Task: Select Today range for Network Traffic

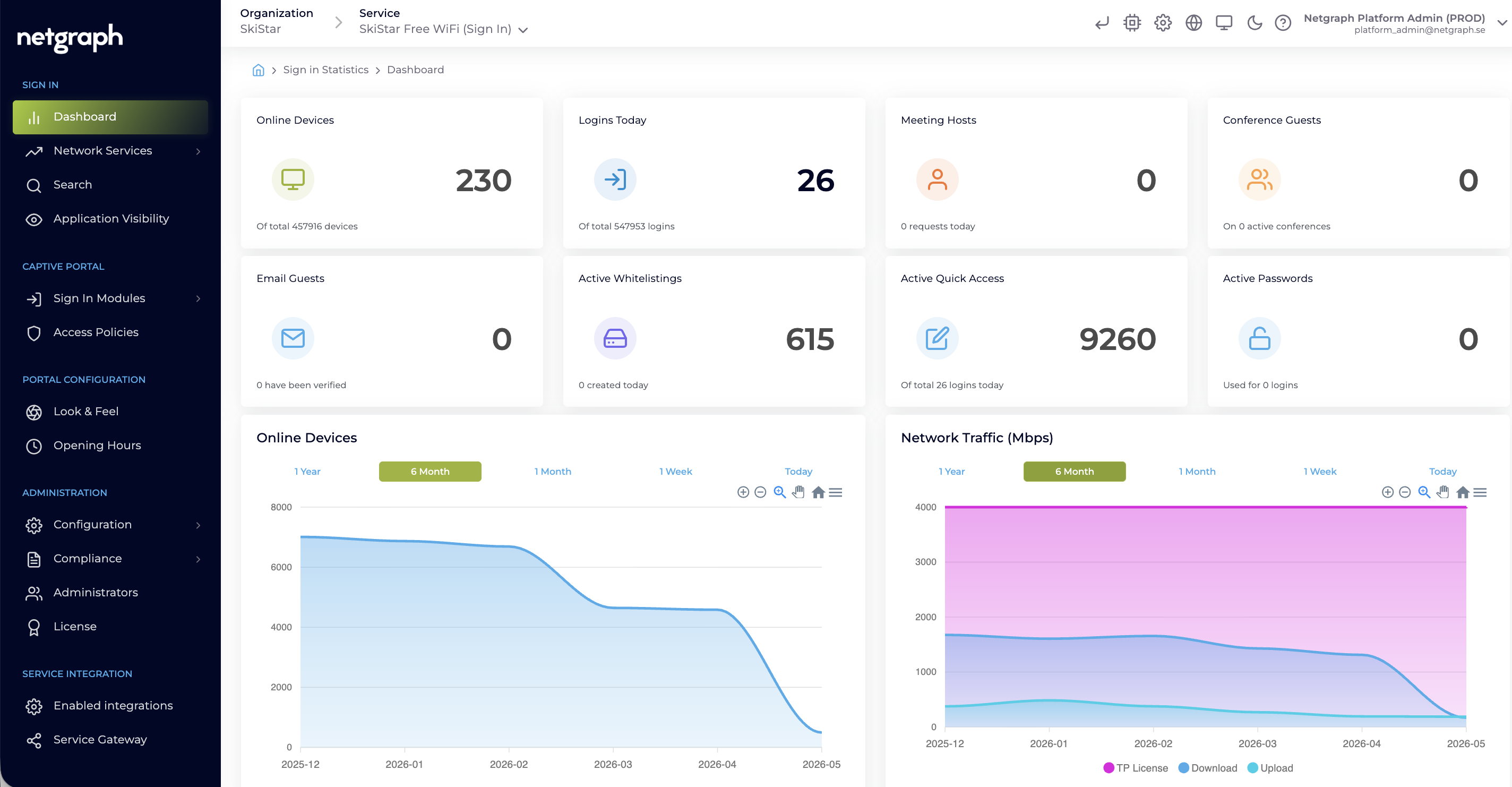Action: tap(1443, 472)
